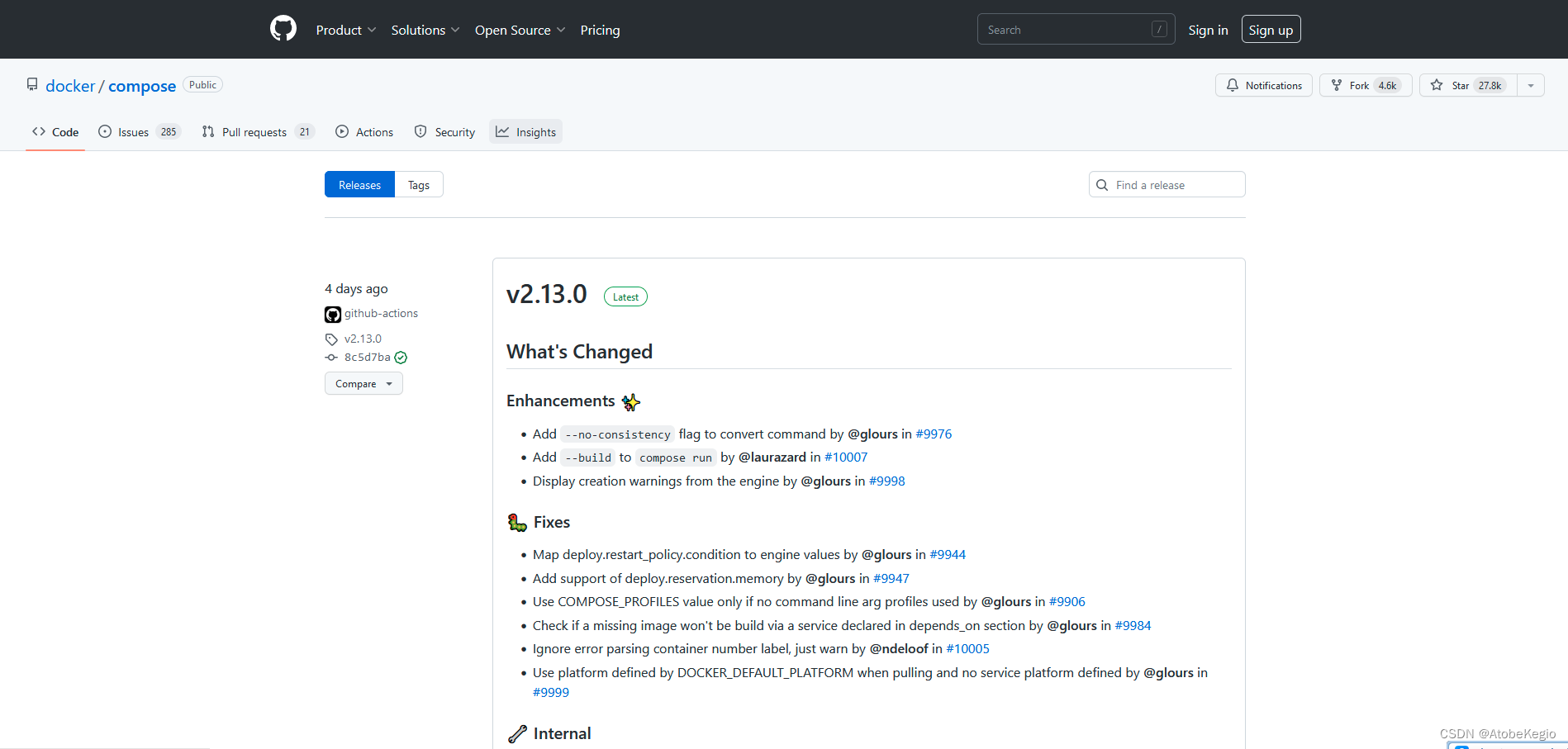Click the repository icon beside docker
The width and height of the screenshot is (1568, 749).
[32, 85]
